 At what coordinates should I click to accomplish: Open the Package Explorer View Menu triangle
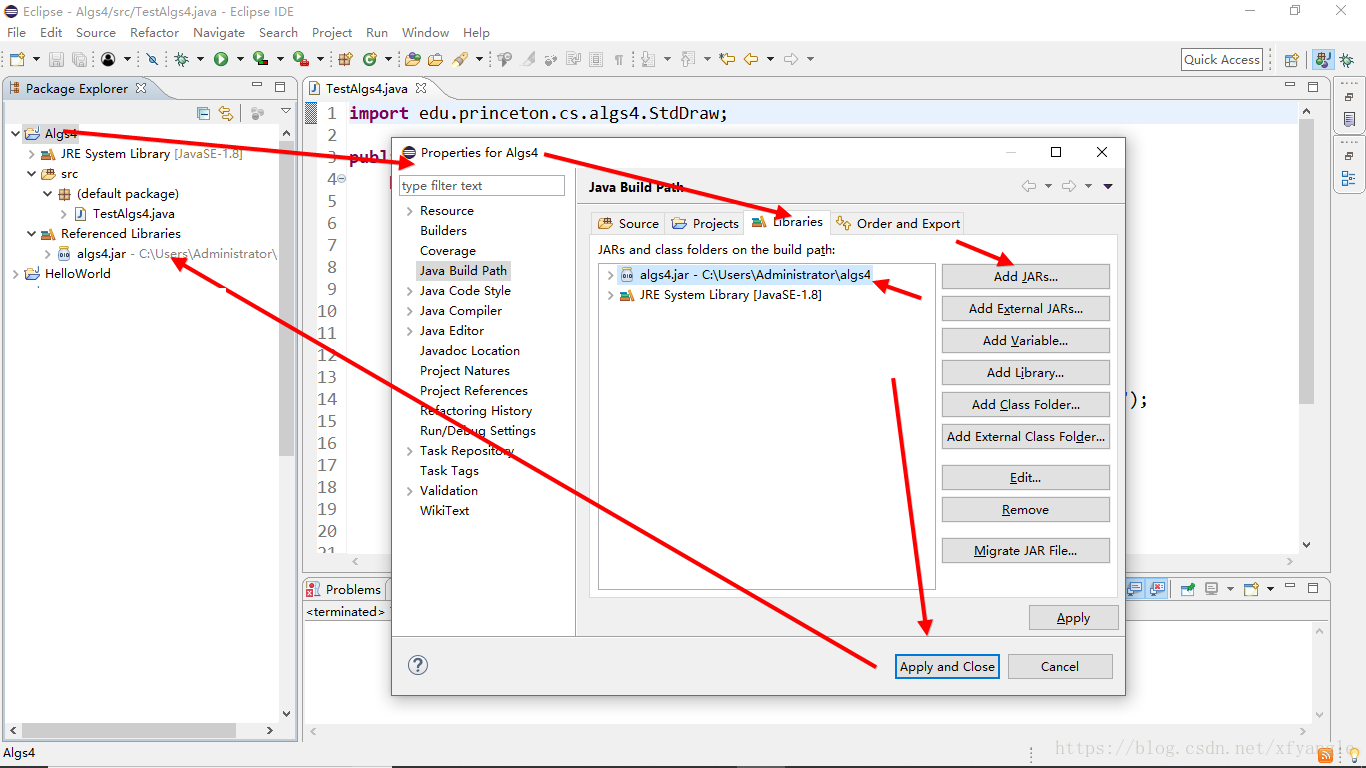click(x=286, y=112)
